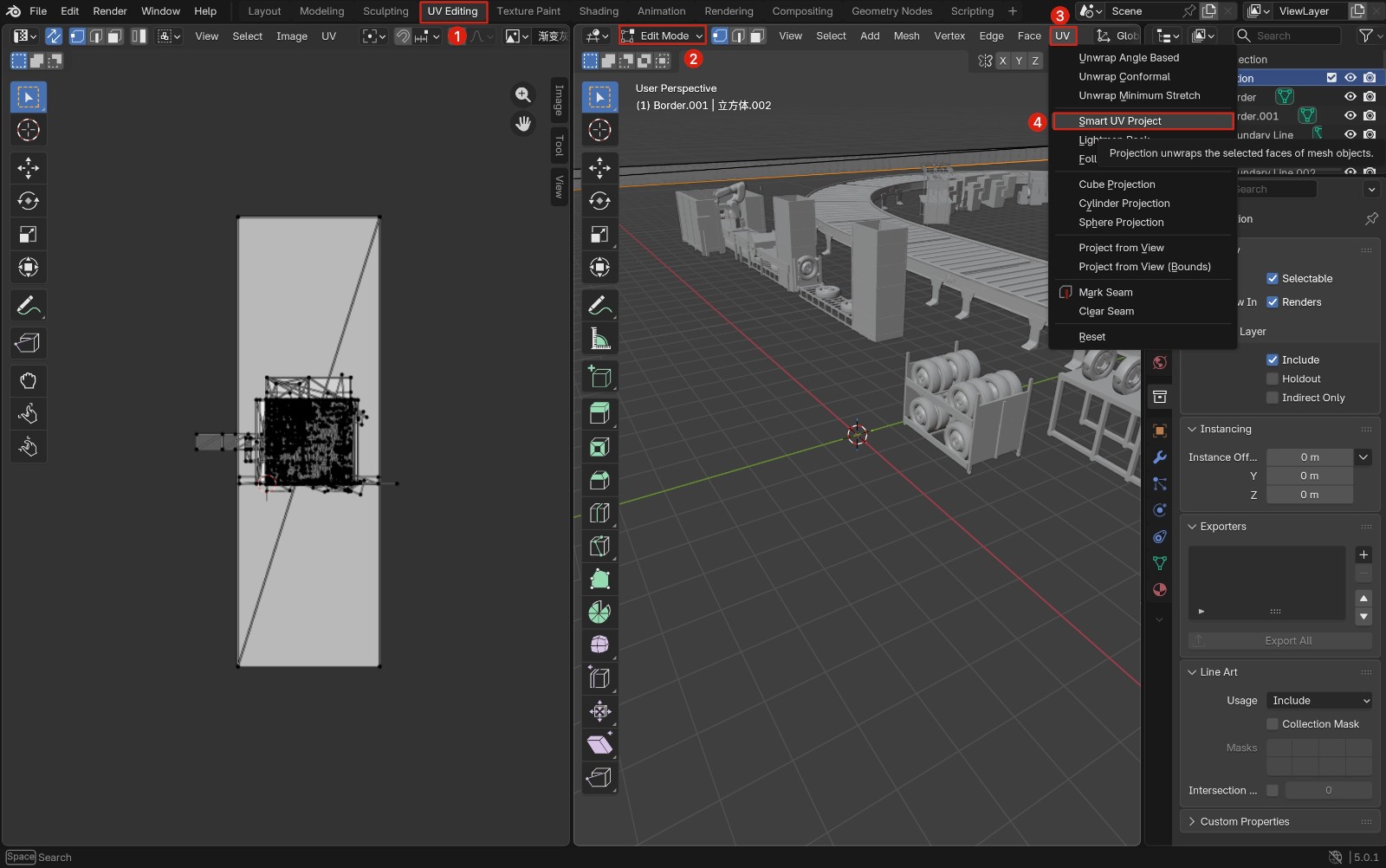Image resolution: width=1386 pixels, height=868 pixels.
Task: Click the Instance Offset Z value field
Action: click(x=1309, y=495)
